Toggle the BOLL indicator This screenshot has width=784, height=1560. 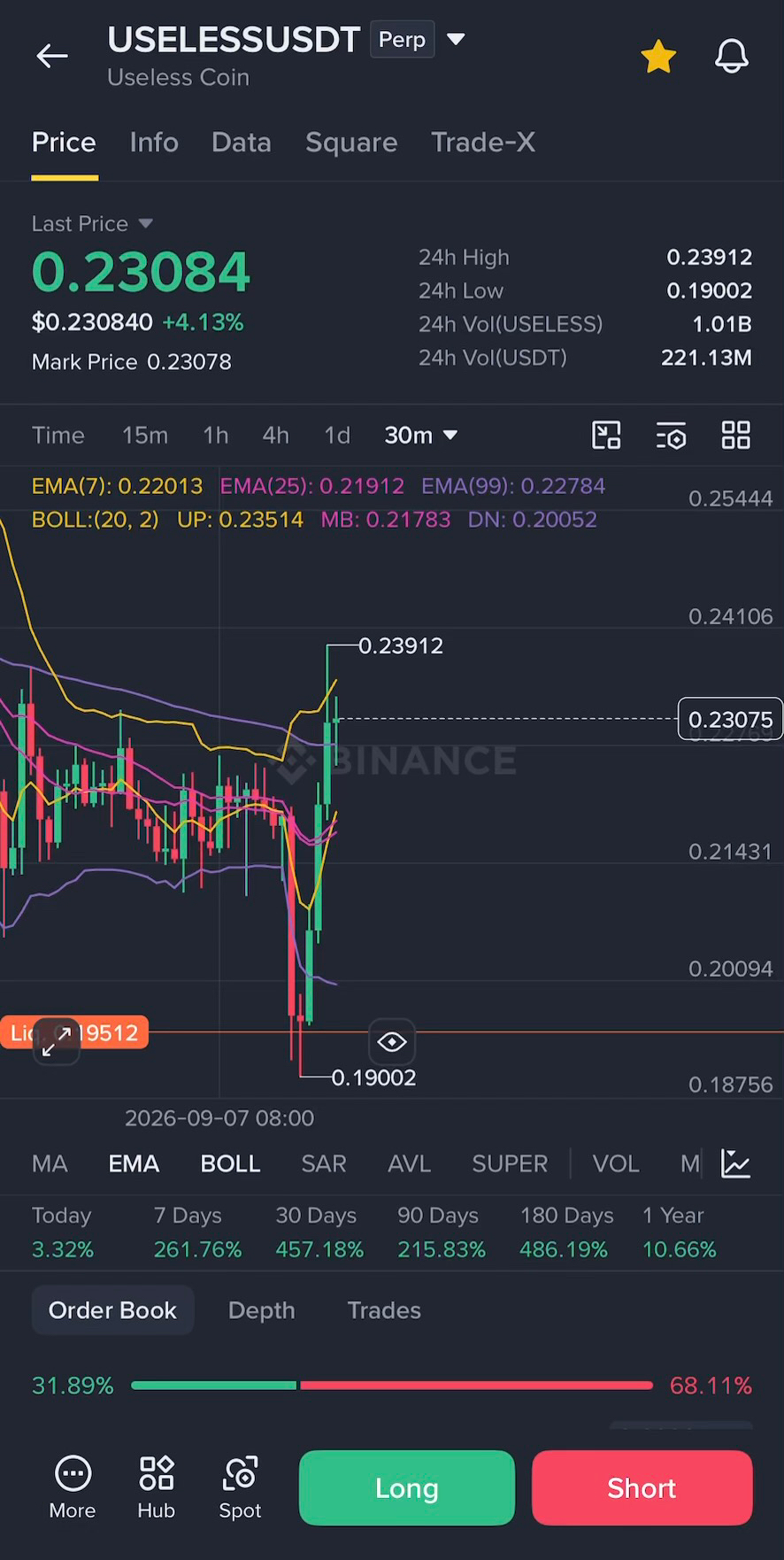point(230,1163)
